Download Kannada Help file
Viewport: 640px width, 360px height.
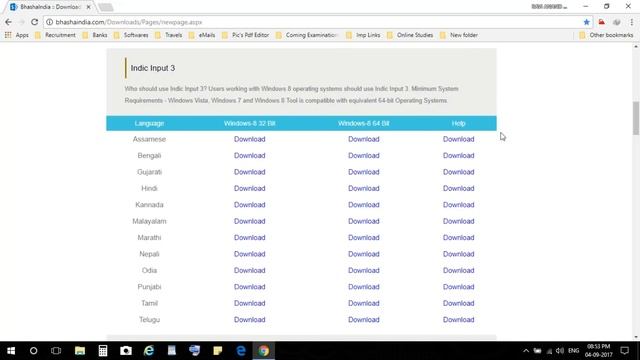pyautogui.click(x=458, y=205)
